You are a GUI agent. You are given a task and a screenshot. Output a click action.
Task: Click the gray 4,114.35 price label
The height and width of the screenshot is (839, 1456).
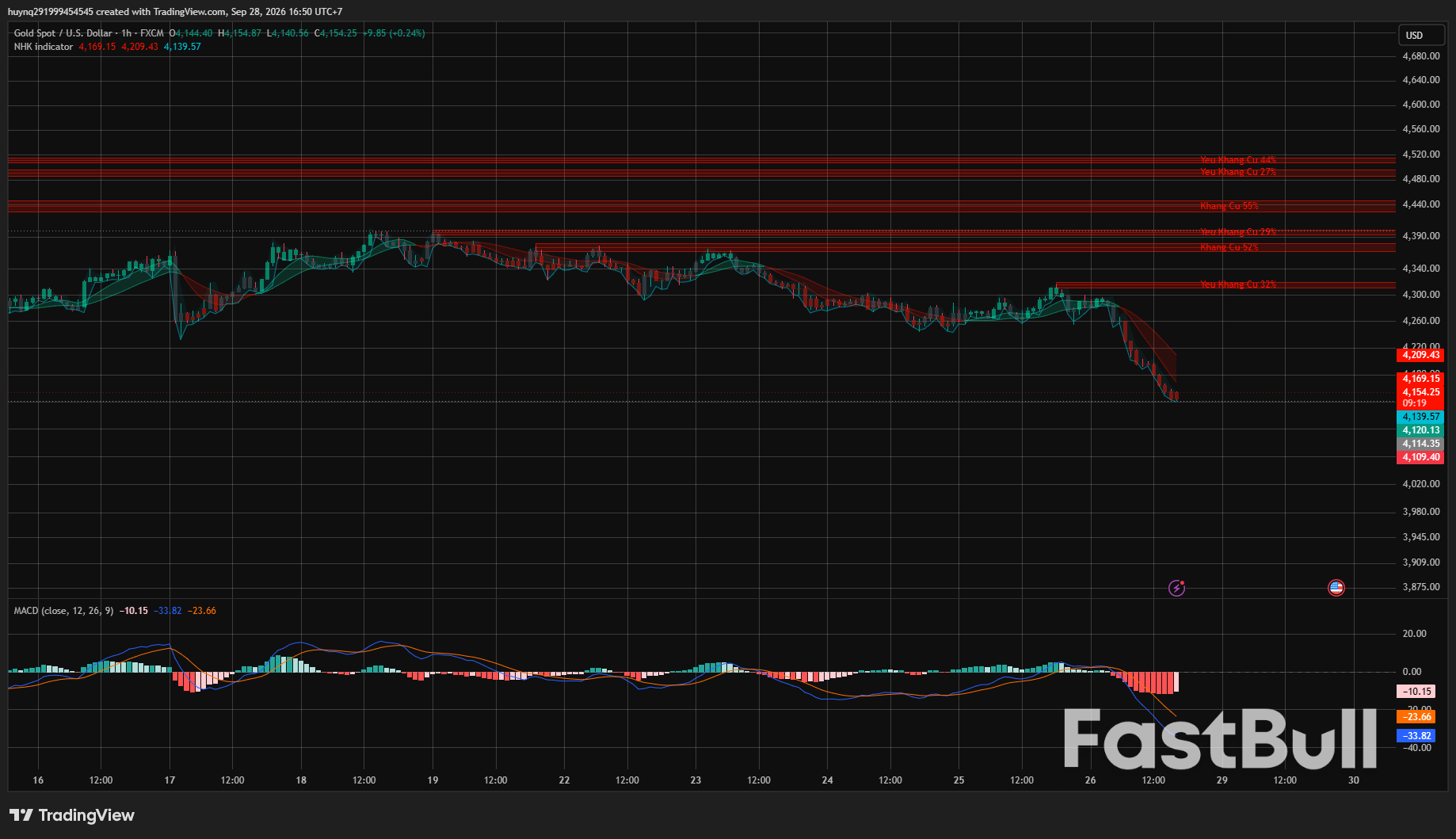(x=1420, y=444)
